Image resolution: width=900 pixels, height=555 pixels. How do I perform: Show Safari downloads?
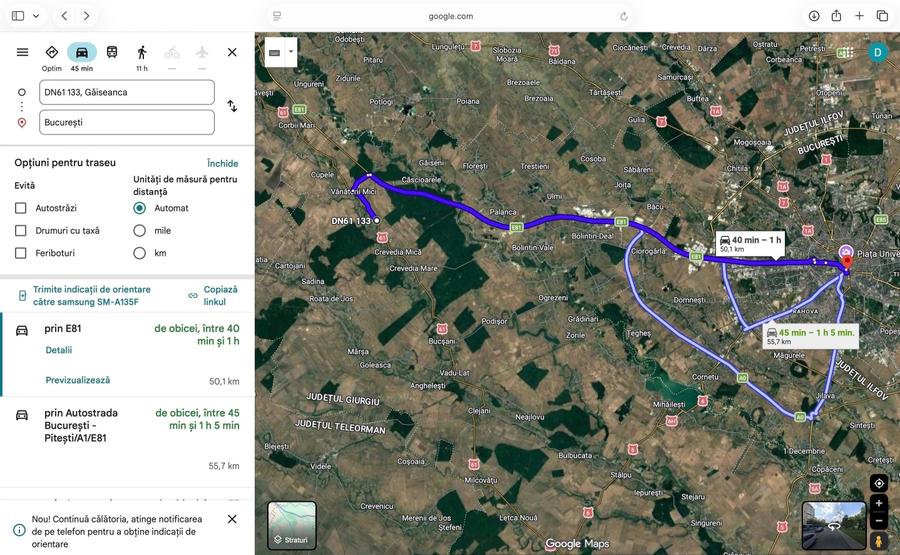point(814,16)
